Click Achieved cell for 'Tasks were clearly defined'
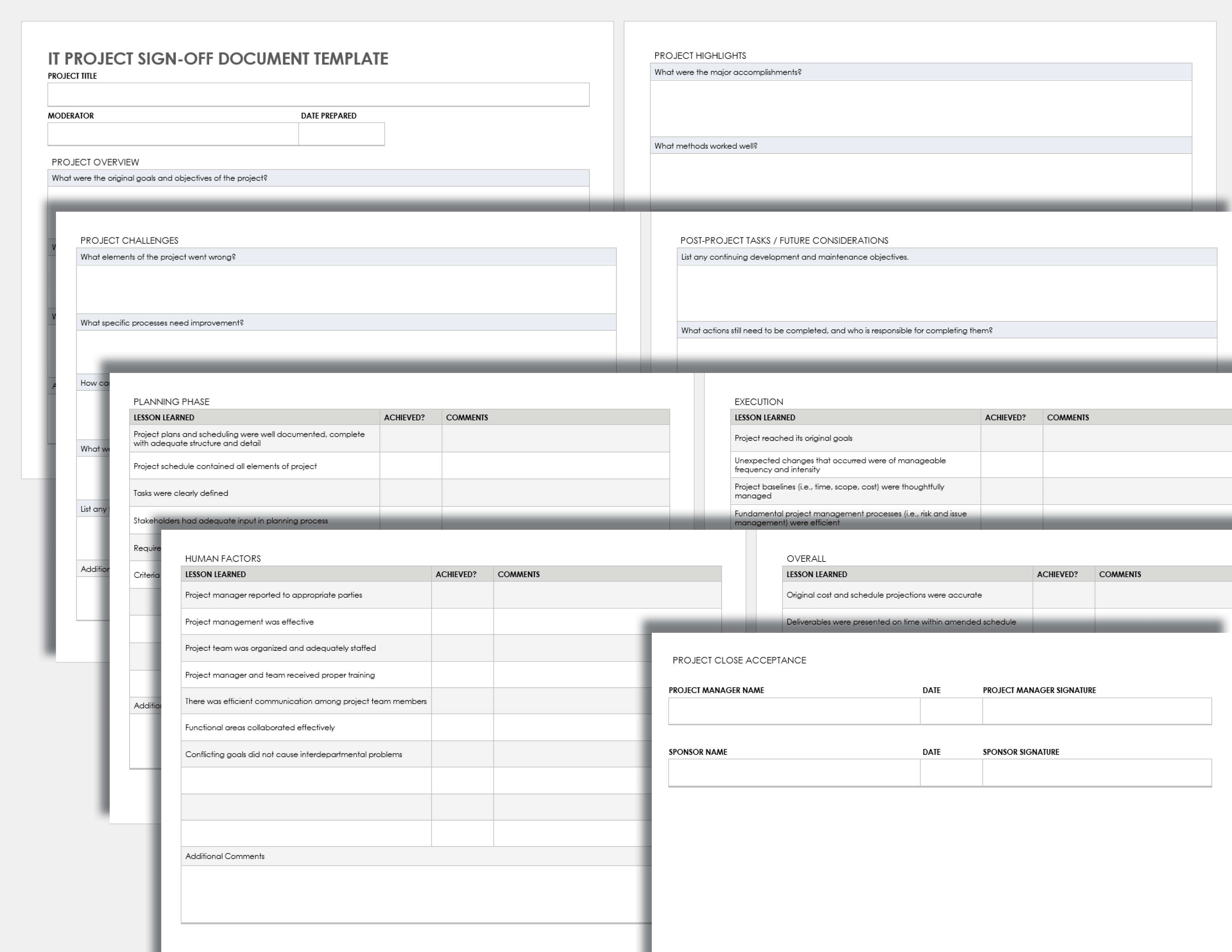 411,493
